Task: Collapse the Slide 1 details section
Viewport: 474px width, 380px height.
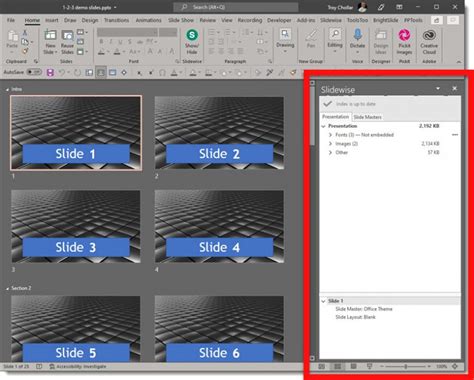Action: [x=323, y=301]
